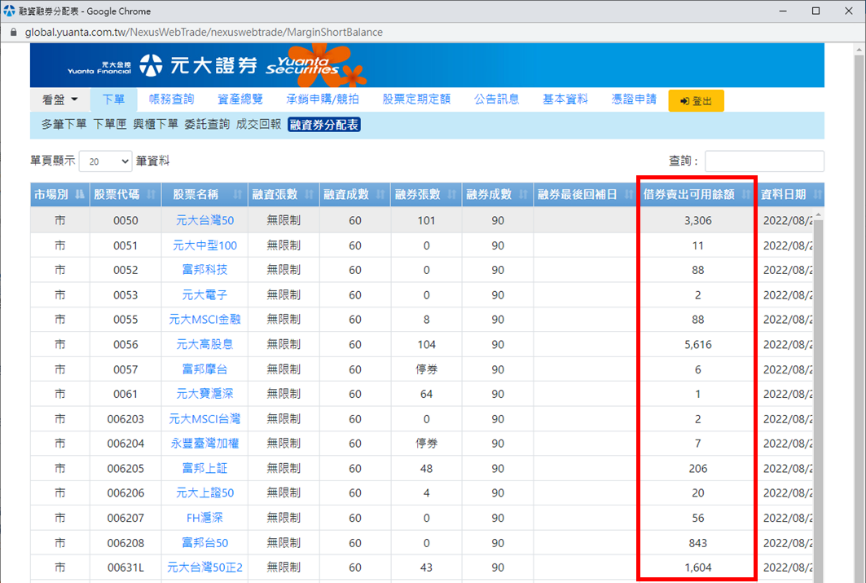Open the 永豐臺灣加權 link
The width and height of the screenshot is (866, 583).
(x=205, y=443)
